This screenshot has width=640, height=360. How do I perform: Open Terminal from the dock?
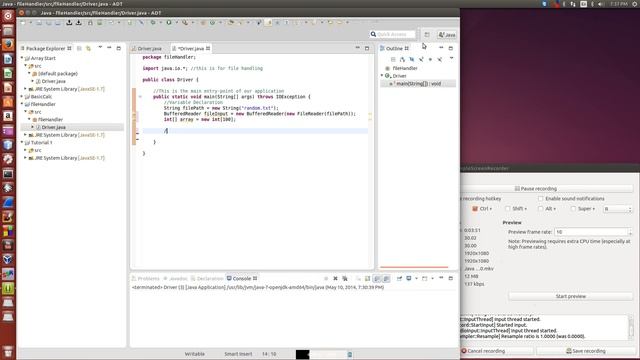pyautogui.click(x=8, y=174)
